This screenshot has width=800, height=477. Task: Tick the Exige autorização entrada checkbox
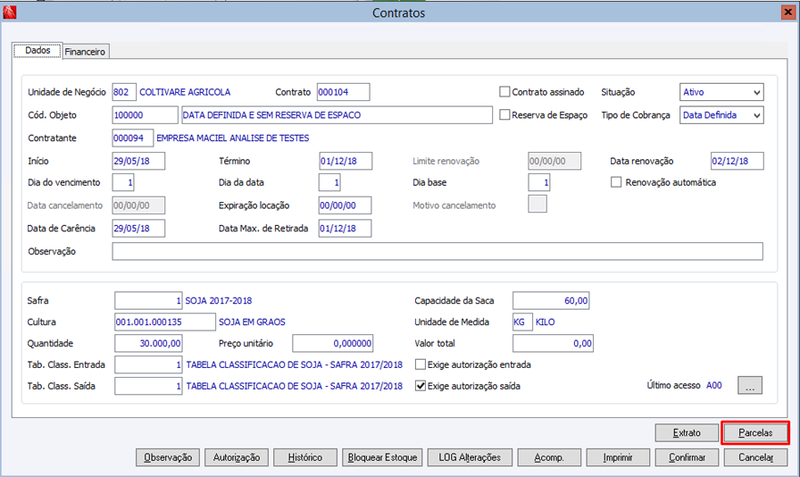(x=420, y=364)
